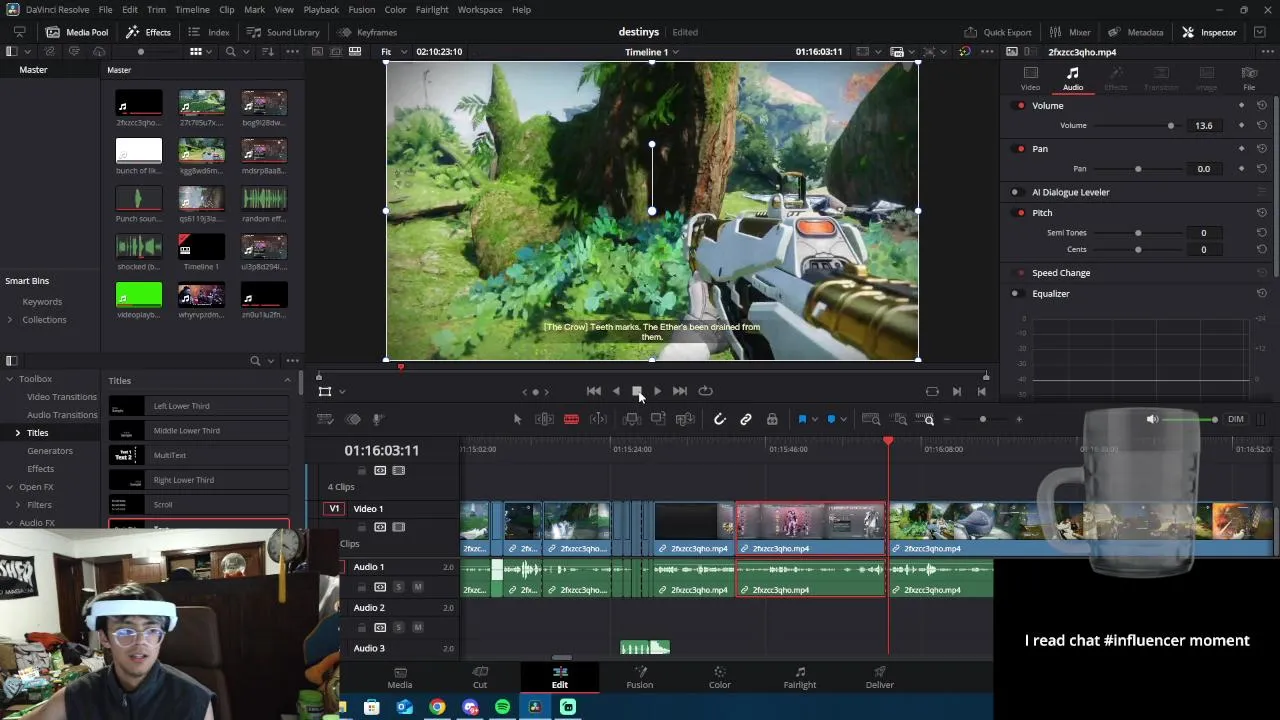Screen dimensions: 1280x720
Task: Click the Custom Zoom magnifier icon
Action: [927, 420]
